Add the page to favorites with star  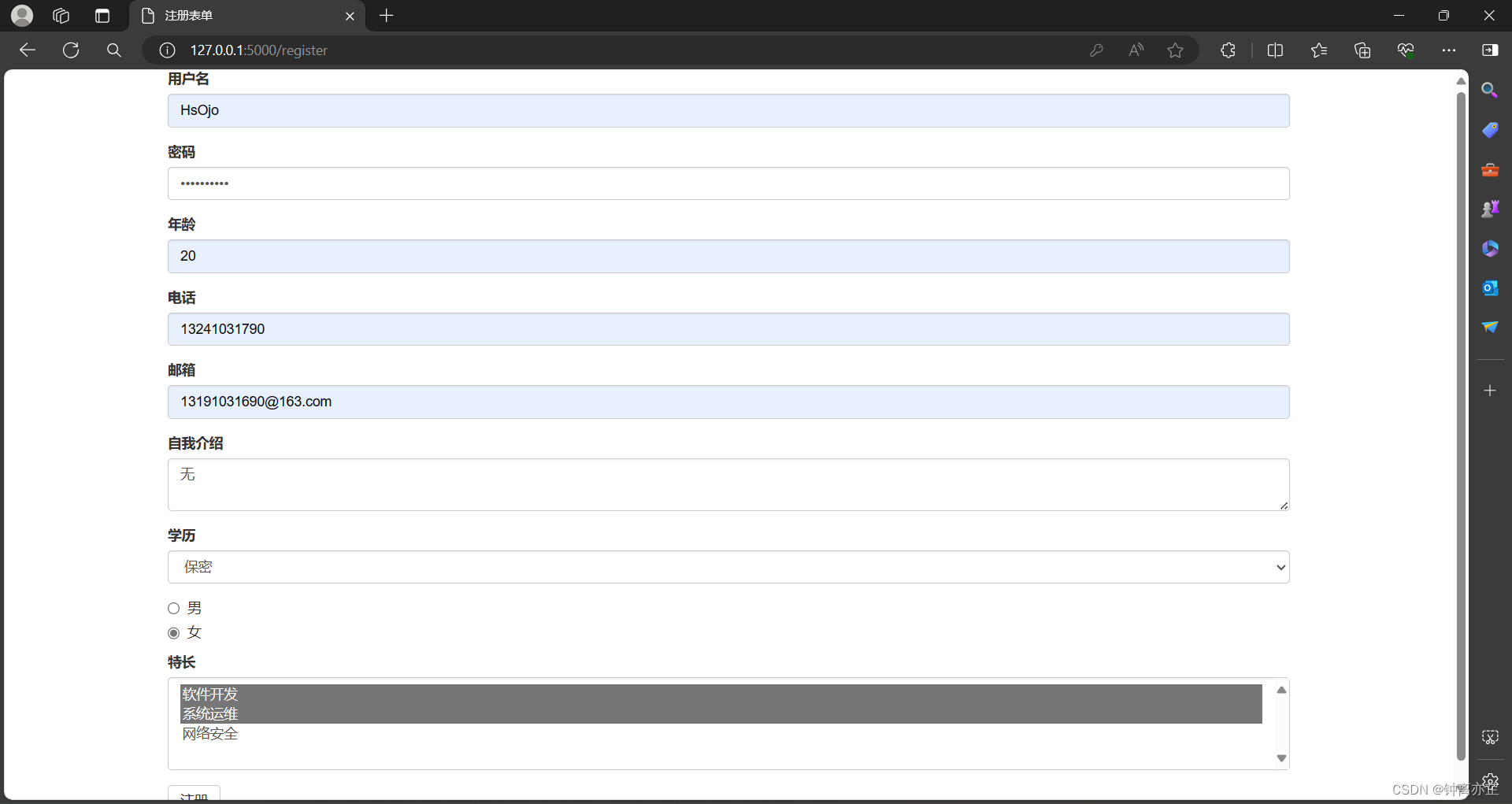coord(1175,50)
